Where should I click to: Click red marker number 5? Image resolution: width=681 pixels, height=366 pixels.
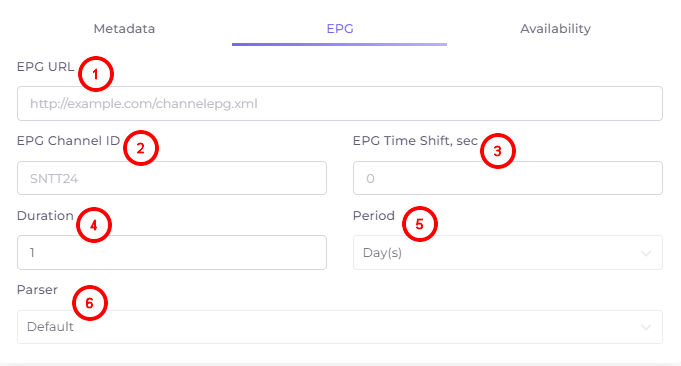(420, 224)
